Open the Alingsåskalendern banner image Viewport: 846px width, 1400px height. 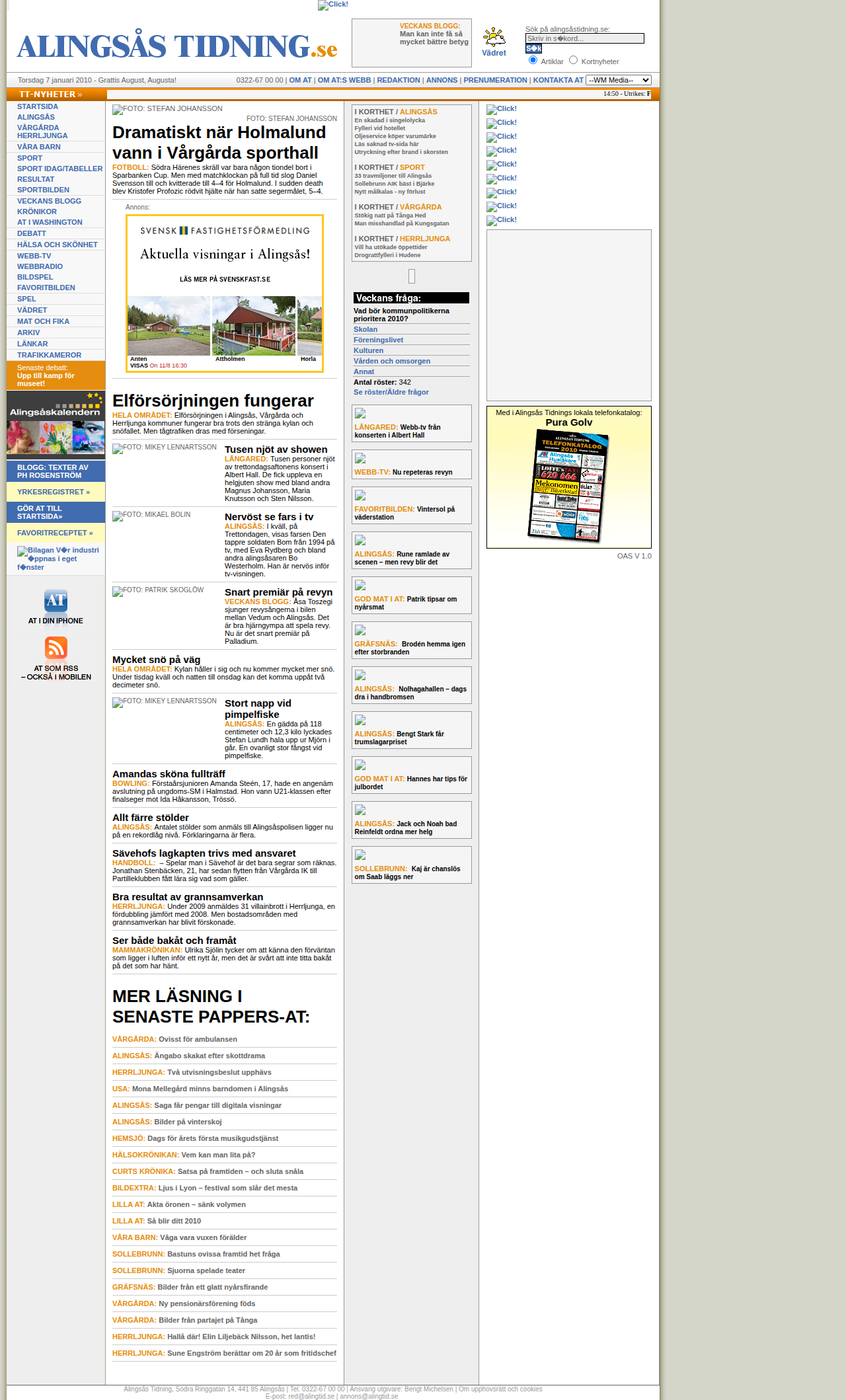click(56, 423)
